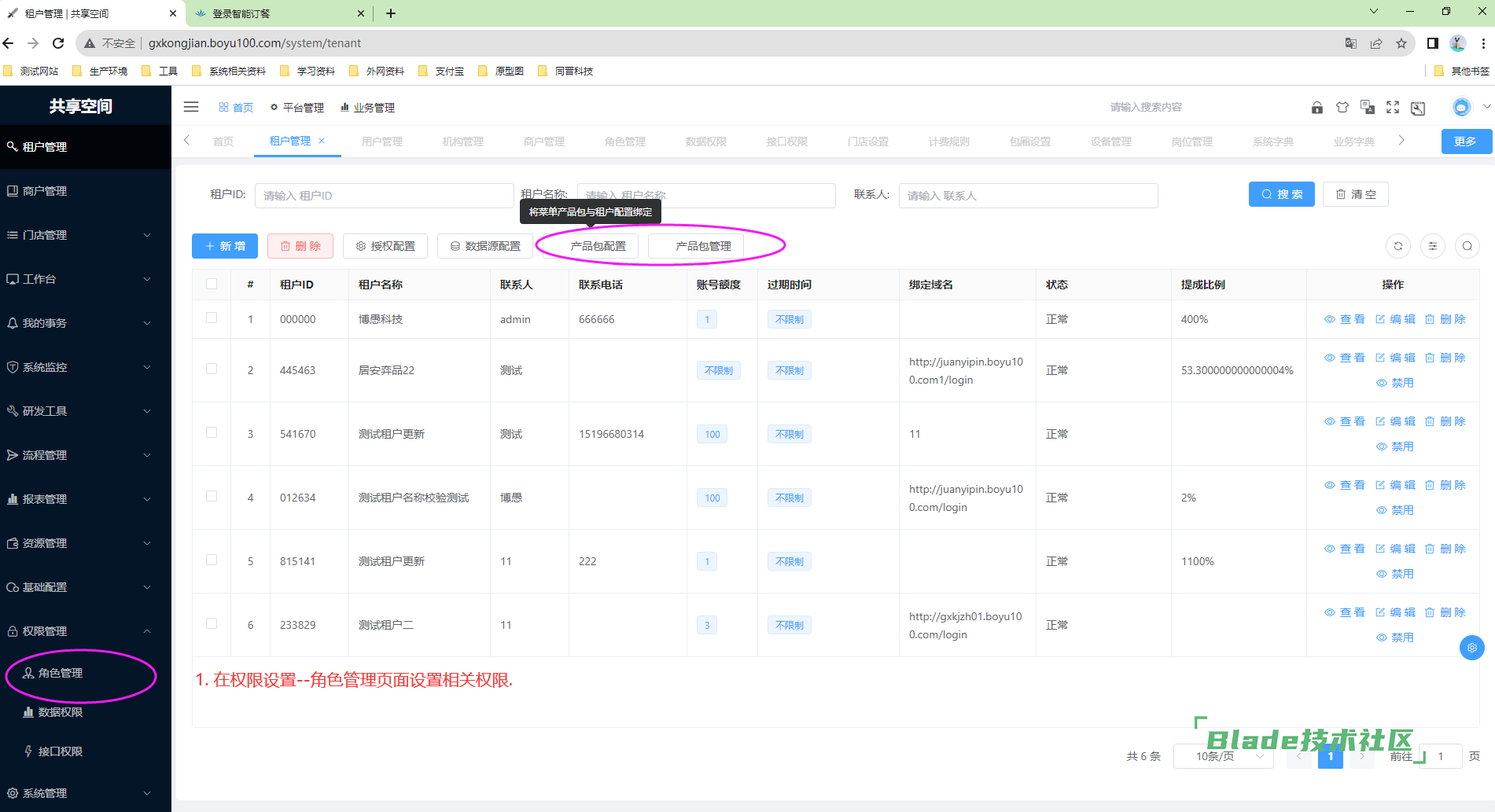Image resolution: width=1495 pixels, height=812 pixels.
Task: Click the blue 搜索 button
Action: click(1282, 194)
